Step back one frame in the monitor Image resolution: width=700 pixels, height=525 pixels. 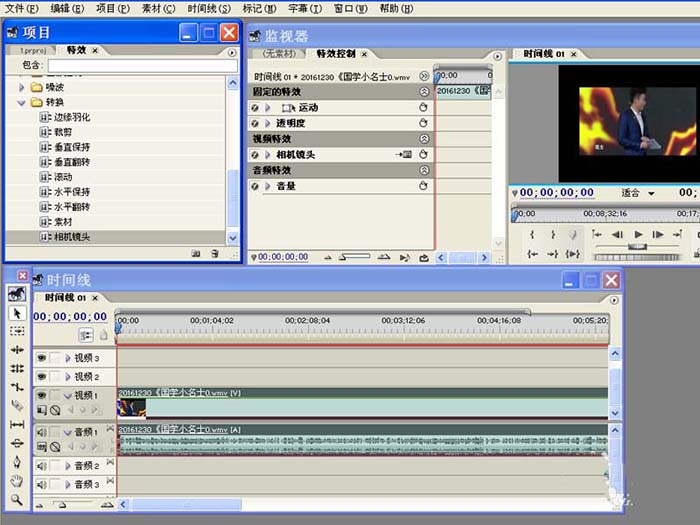click(x=618, y=234)
